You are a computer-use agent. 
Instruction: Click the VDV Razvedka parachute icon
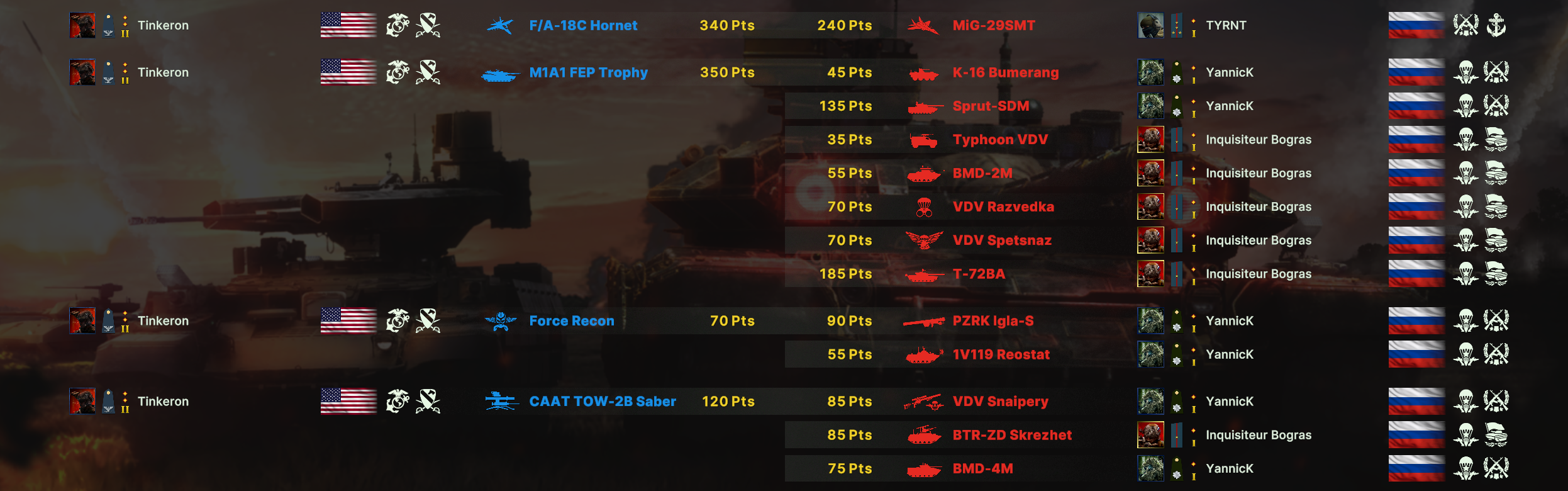[x=924, y=207]
